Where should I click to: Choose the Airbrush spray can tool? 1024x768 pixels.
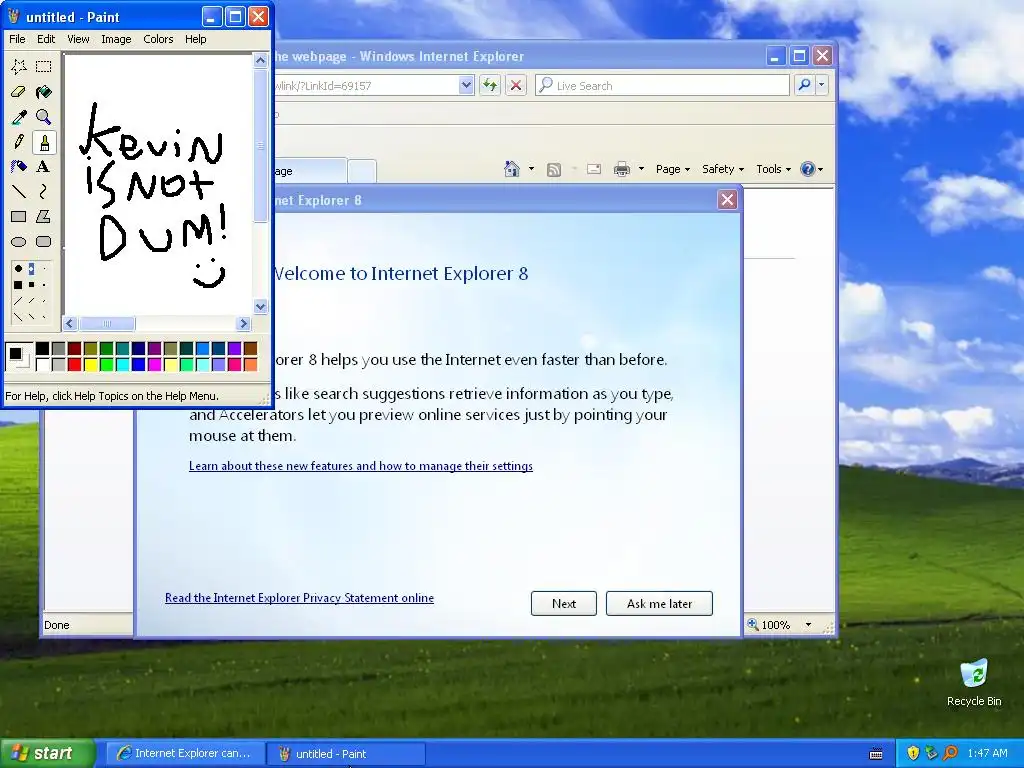coord(18,167)
